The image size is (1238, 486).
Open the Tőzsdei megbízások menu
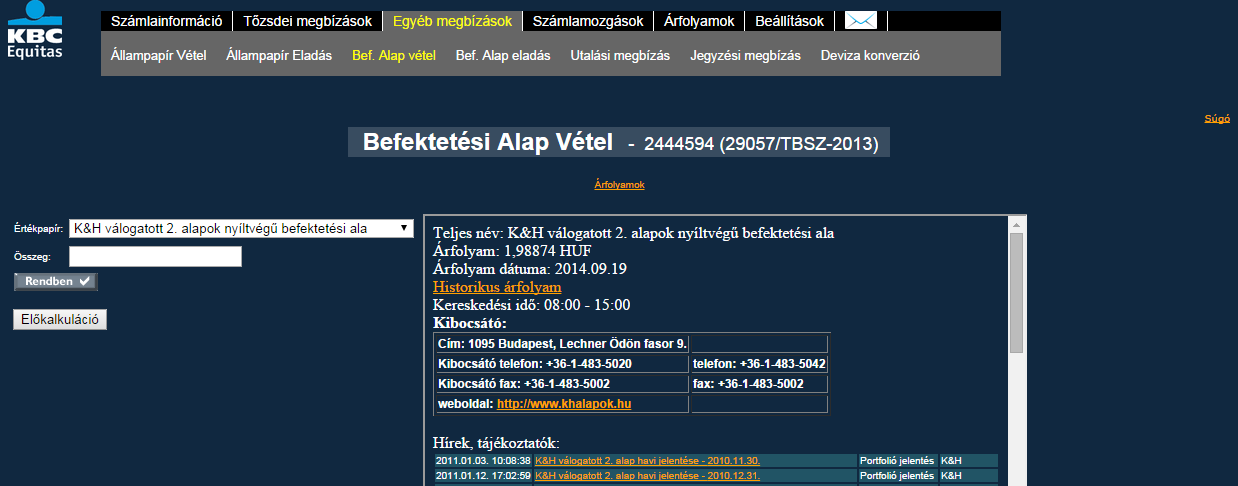(x=307, y=21)
